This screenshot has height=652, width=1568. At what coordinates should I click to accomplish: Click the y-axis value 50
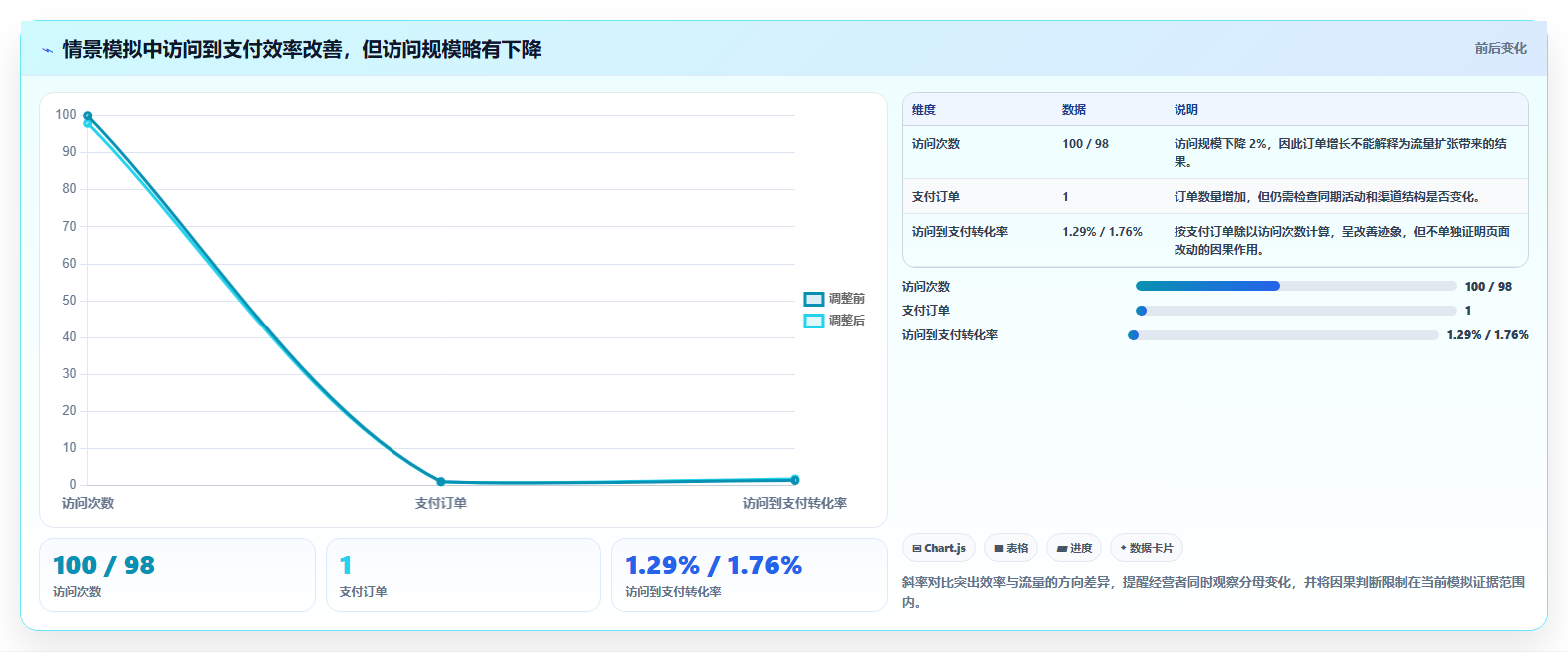click(x=69, y=300)
